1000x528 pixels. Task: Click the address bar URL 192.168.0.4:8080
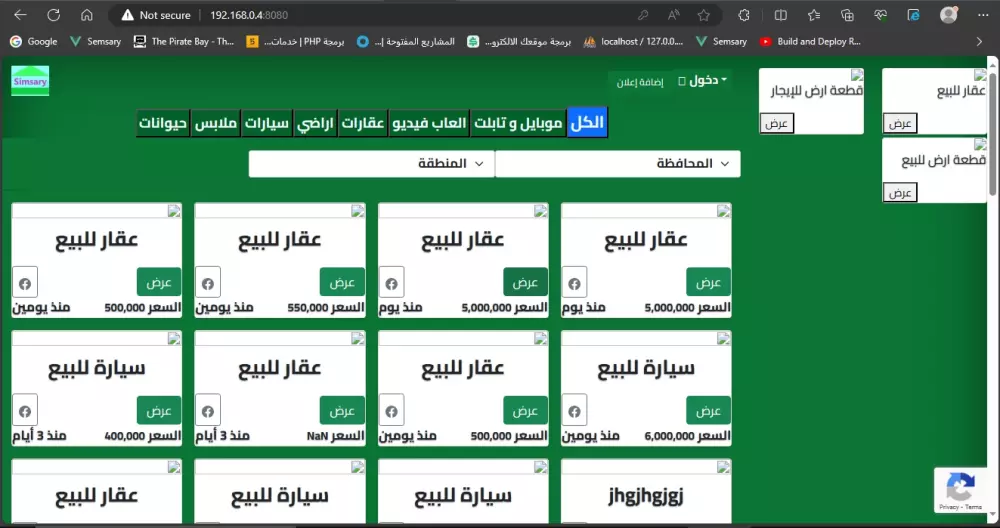click(x=249, y=15)
